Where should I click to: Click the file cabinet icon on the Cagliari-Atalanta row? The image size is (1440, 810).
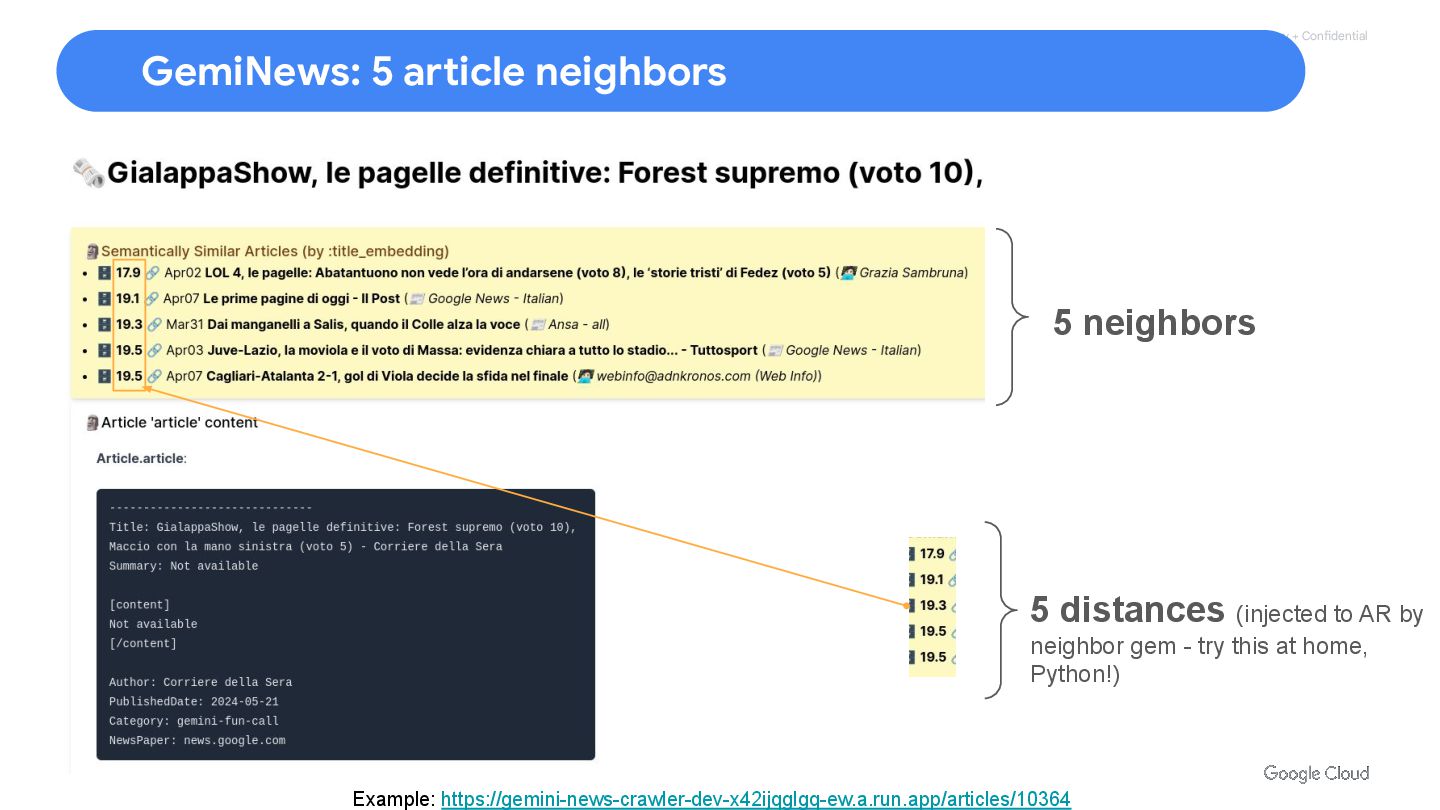tap(104, 376)
